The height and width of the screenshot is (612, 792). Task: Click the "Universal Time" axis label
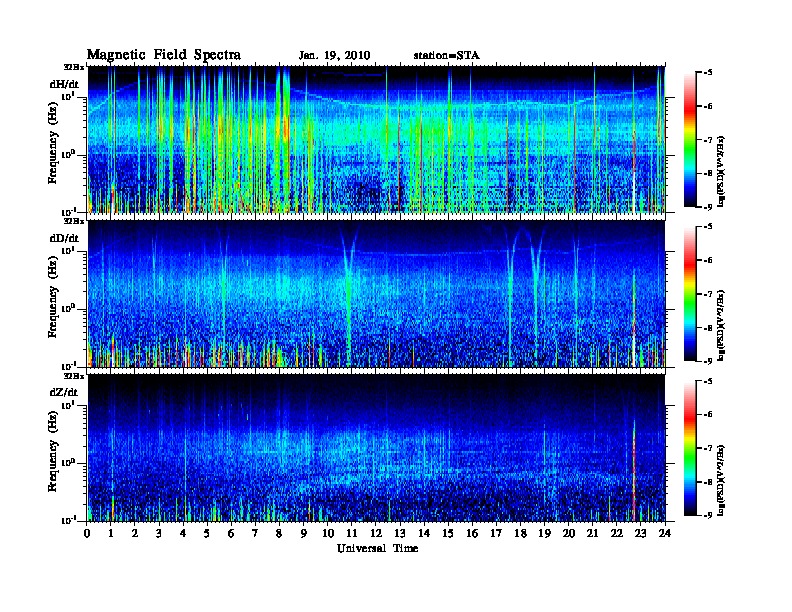pos(378,548)
